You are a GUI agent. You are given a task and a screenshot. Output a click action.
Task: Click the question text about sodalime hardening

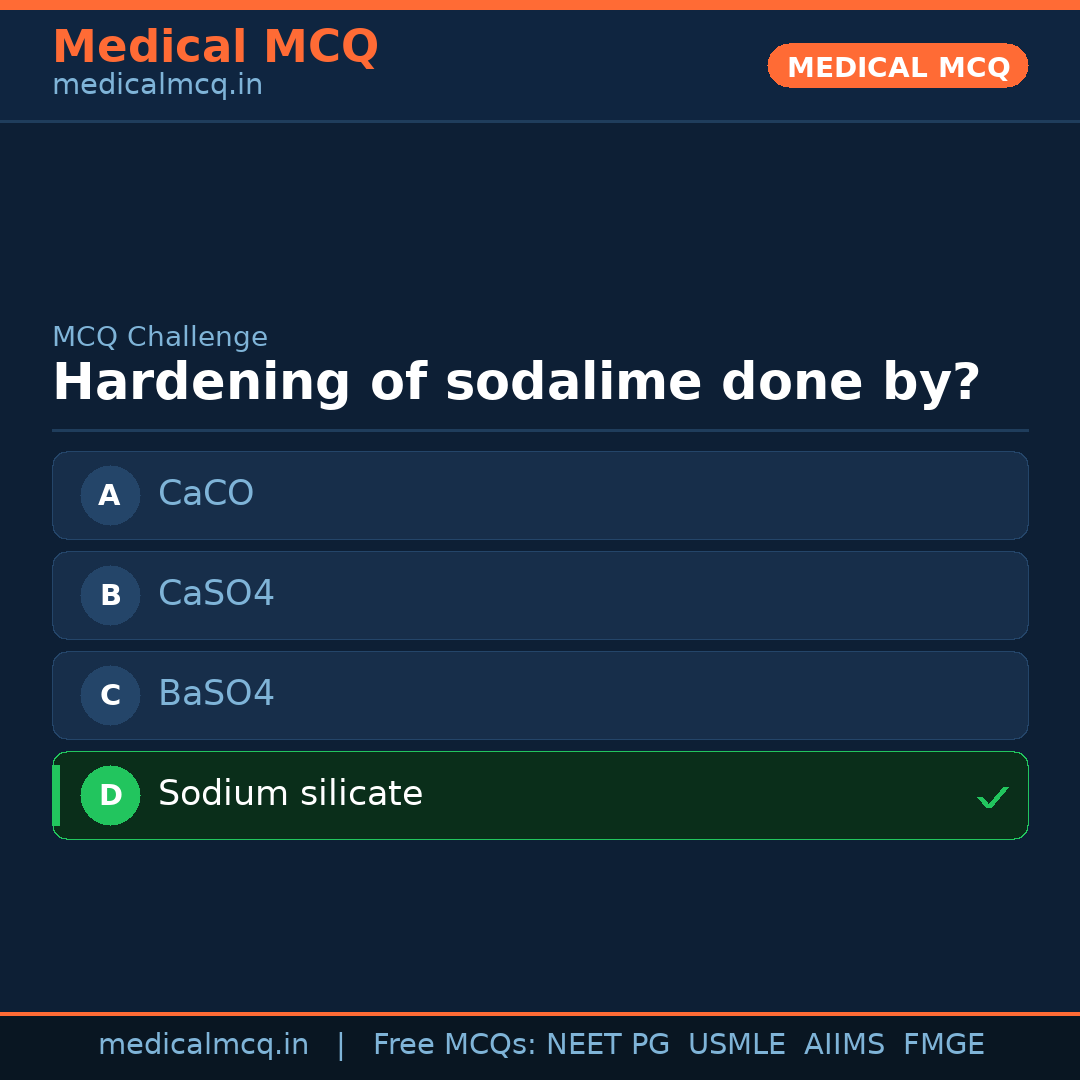click(516, 383)
